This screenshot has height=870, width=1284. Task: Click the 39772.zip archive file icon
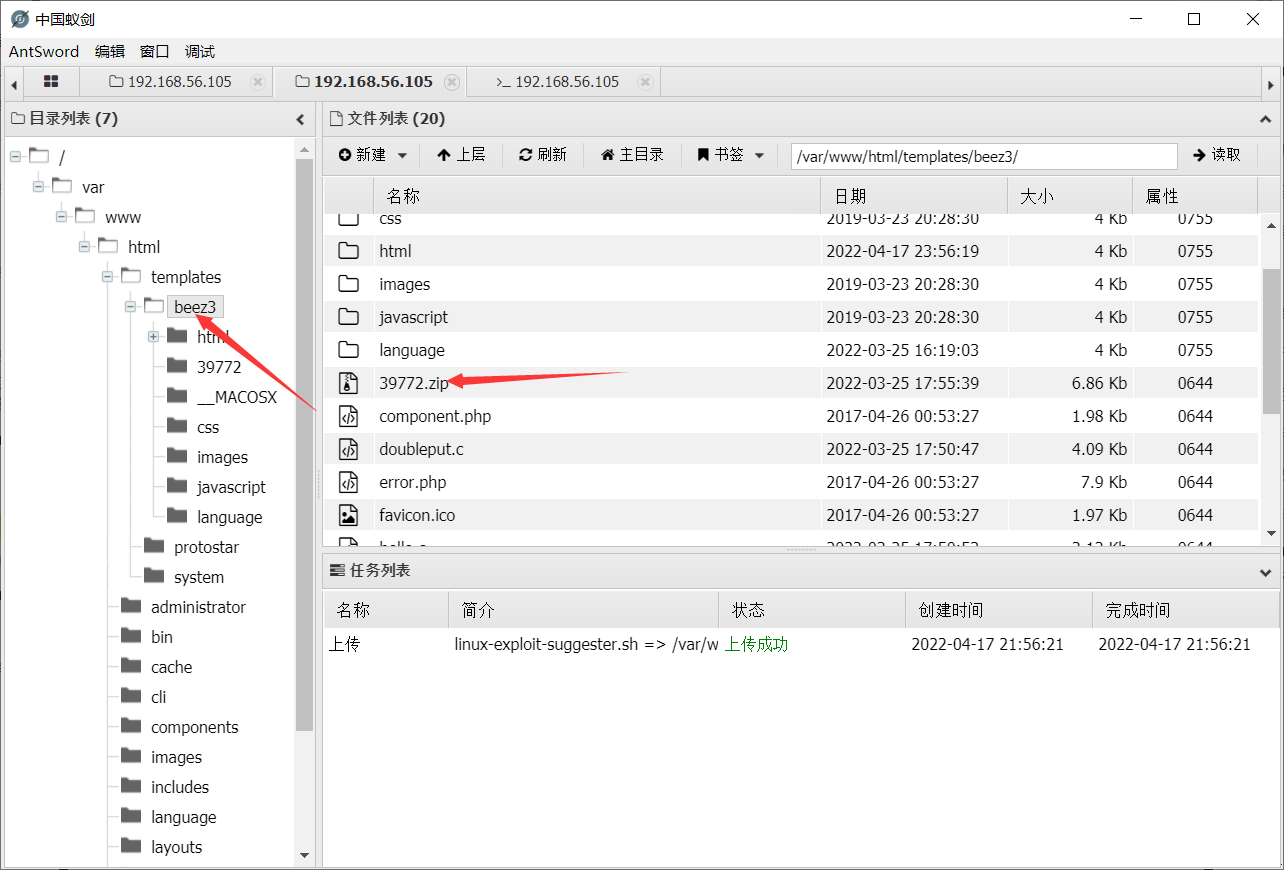click(x=348, y=383)
